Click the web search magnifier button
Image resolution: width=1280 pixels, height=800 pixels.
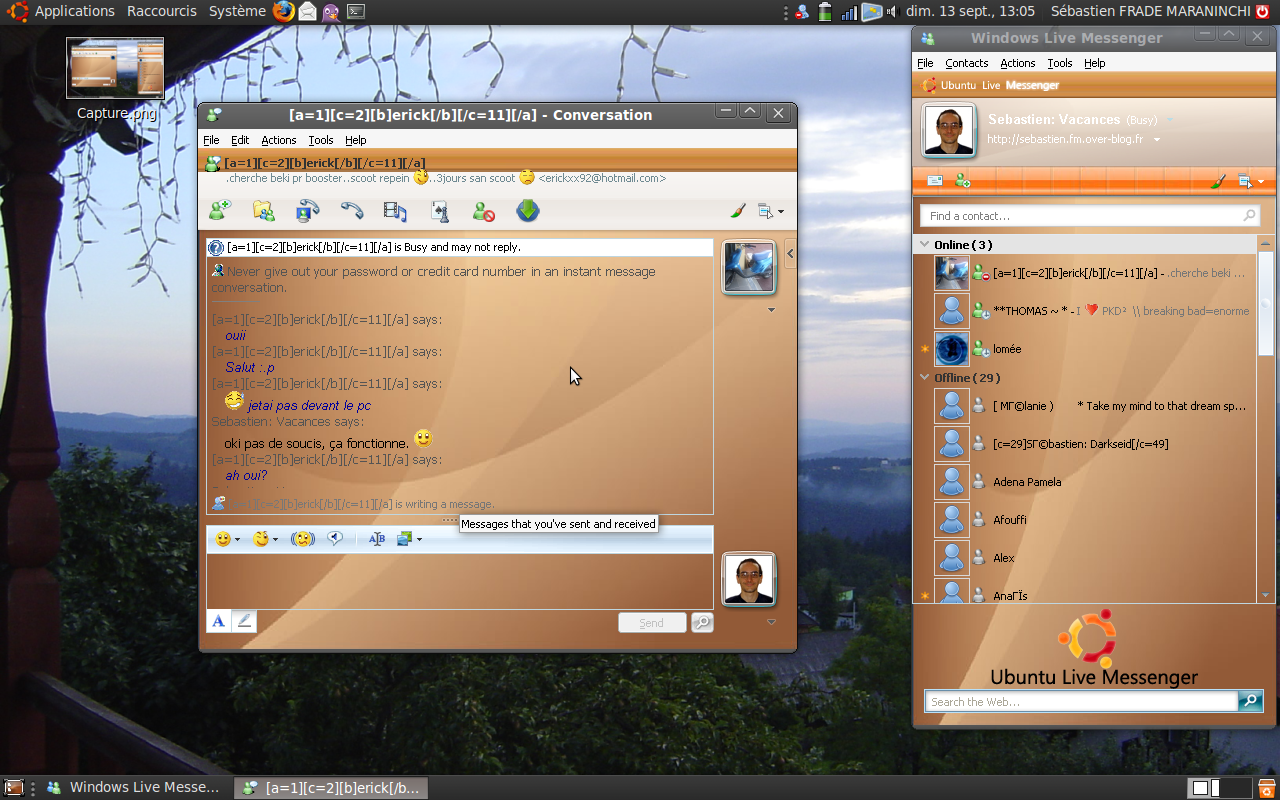pos(1250,702)
